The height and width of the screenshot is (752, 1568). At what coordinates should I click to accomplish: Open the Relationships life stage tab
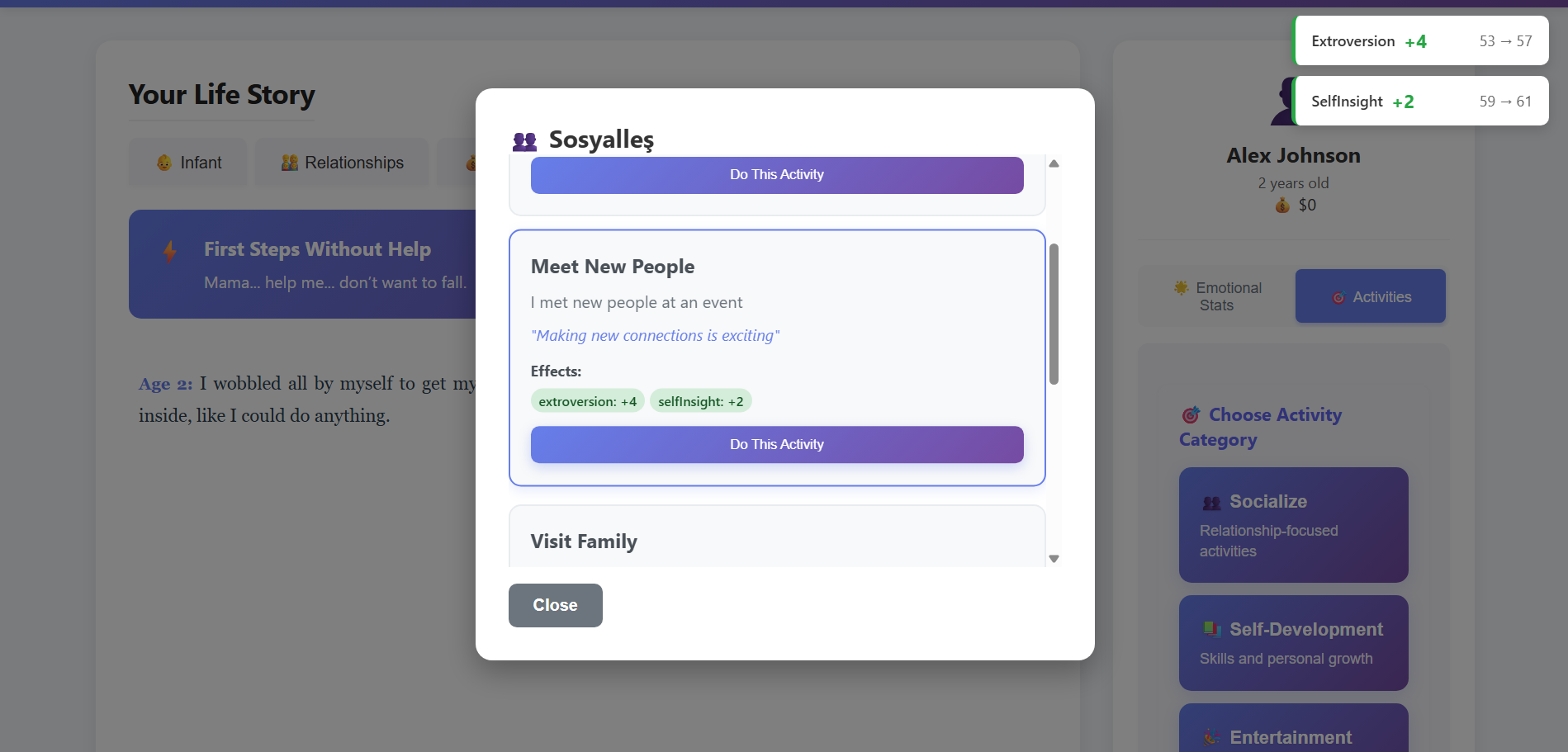click(x=342, y=163)
